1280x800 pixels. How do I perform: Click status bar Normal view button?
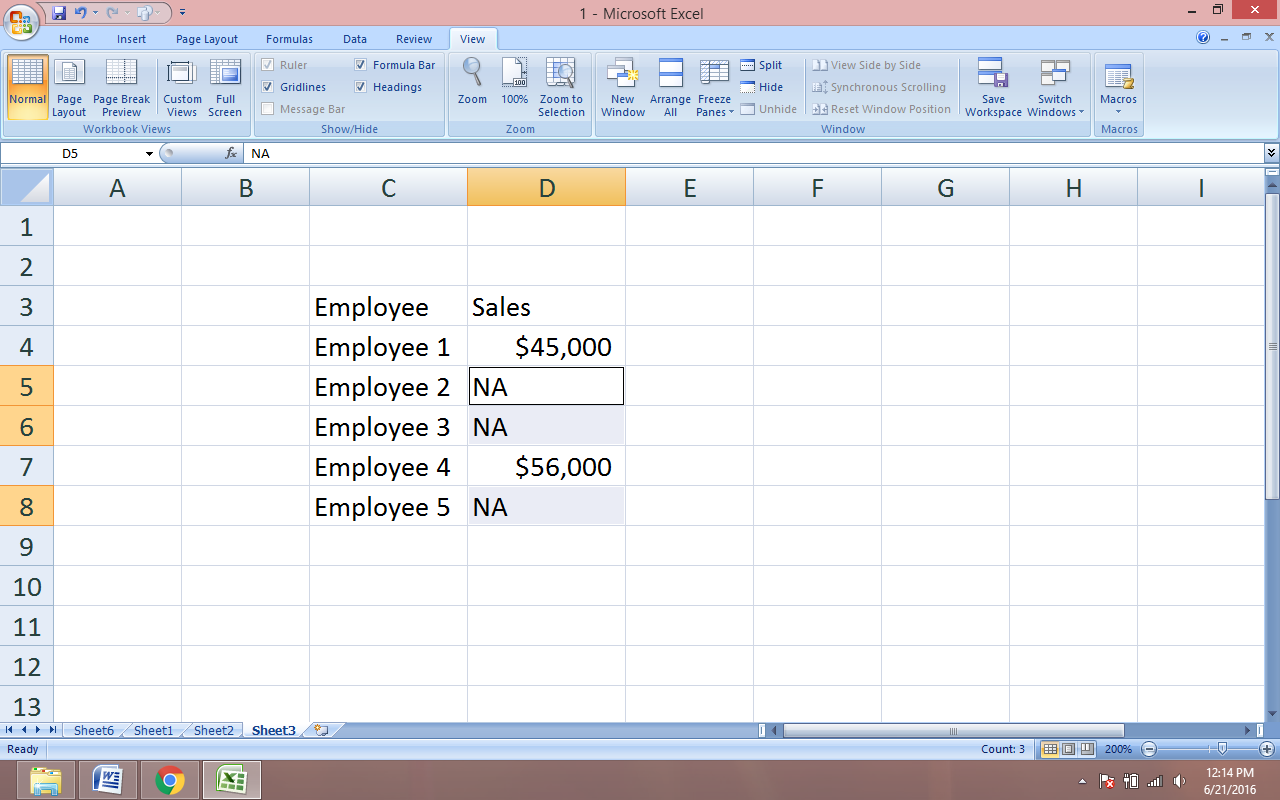(1050, 749)
